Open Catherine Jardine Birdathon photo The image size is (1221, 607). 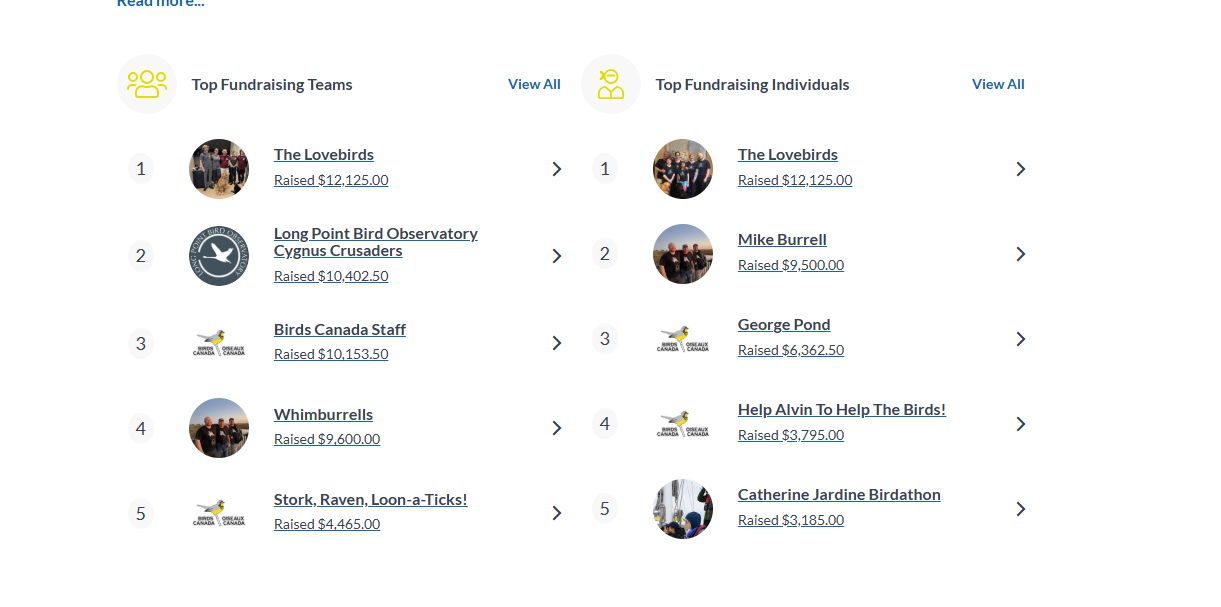683,509
